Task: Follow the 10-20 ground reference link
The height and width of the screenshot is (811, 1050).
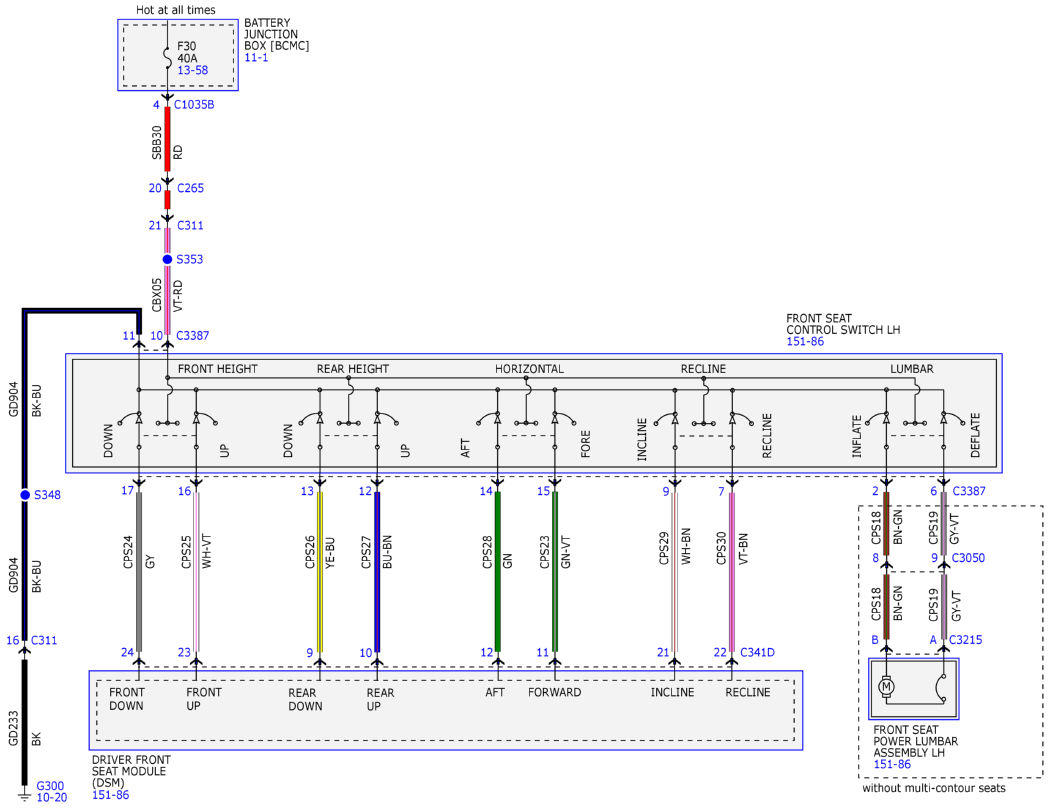Action: point(52,798)
